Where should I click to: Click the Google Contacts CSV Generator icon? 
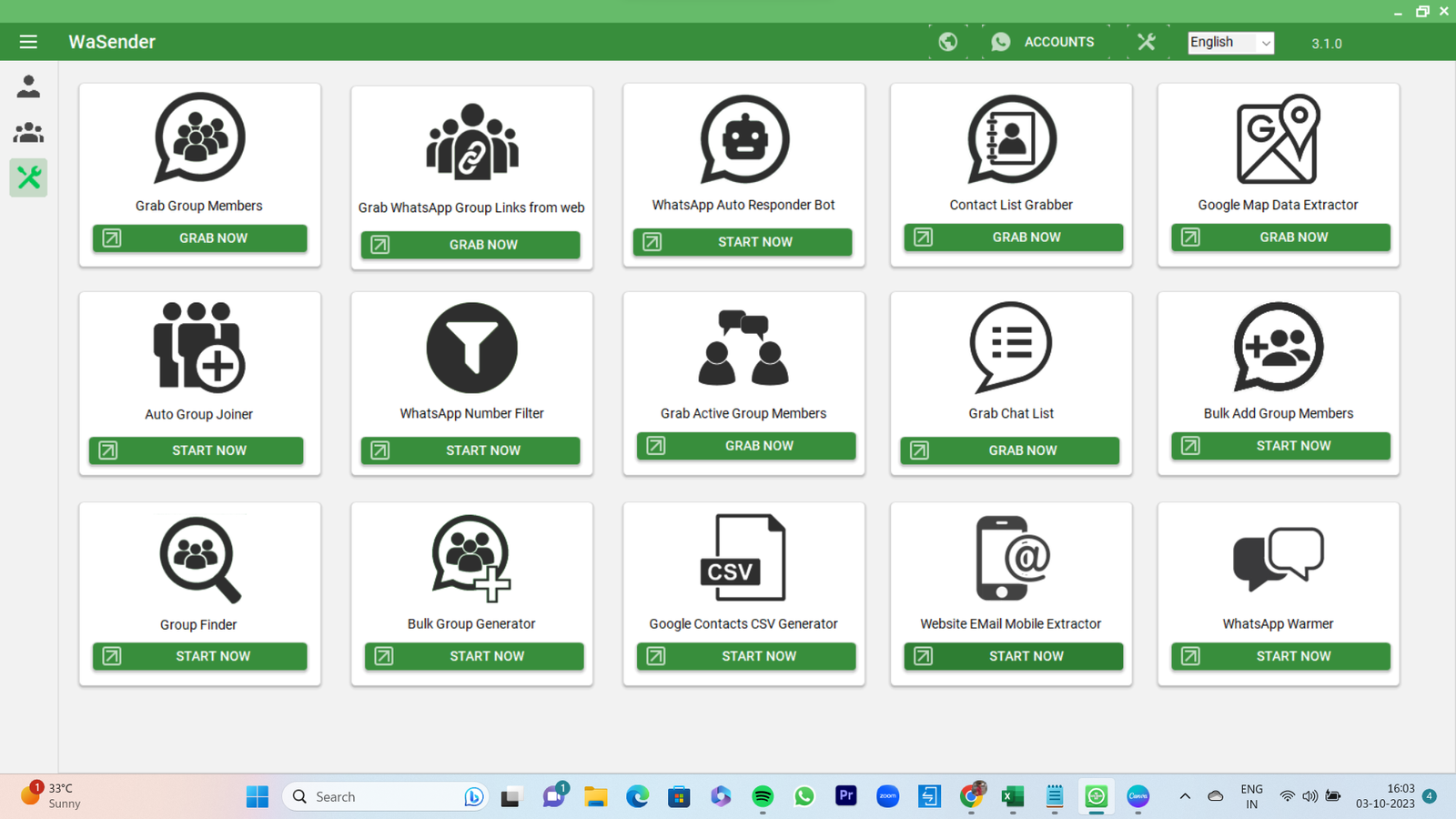(743, 558)
